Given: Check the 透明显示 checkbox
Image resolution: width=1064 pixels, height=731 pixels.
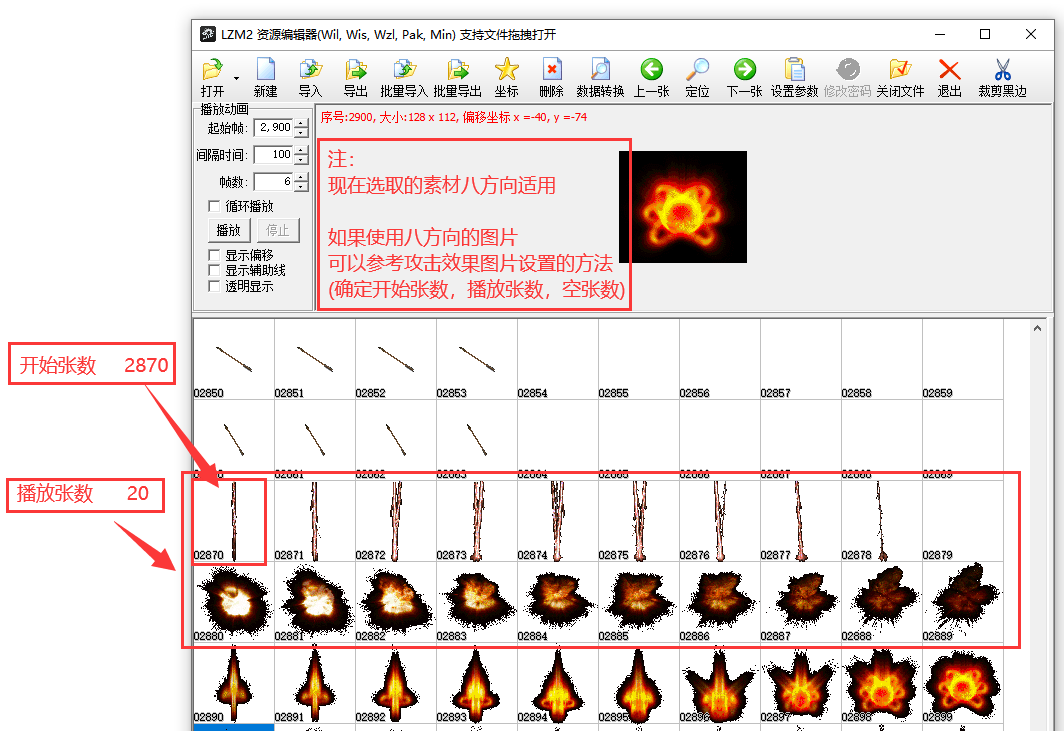Looking at the screenshot, I should click(x=214, y=286).
